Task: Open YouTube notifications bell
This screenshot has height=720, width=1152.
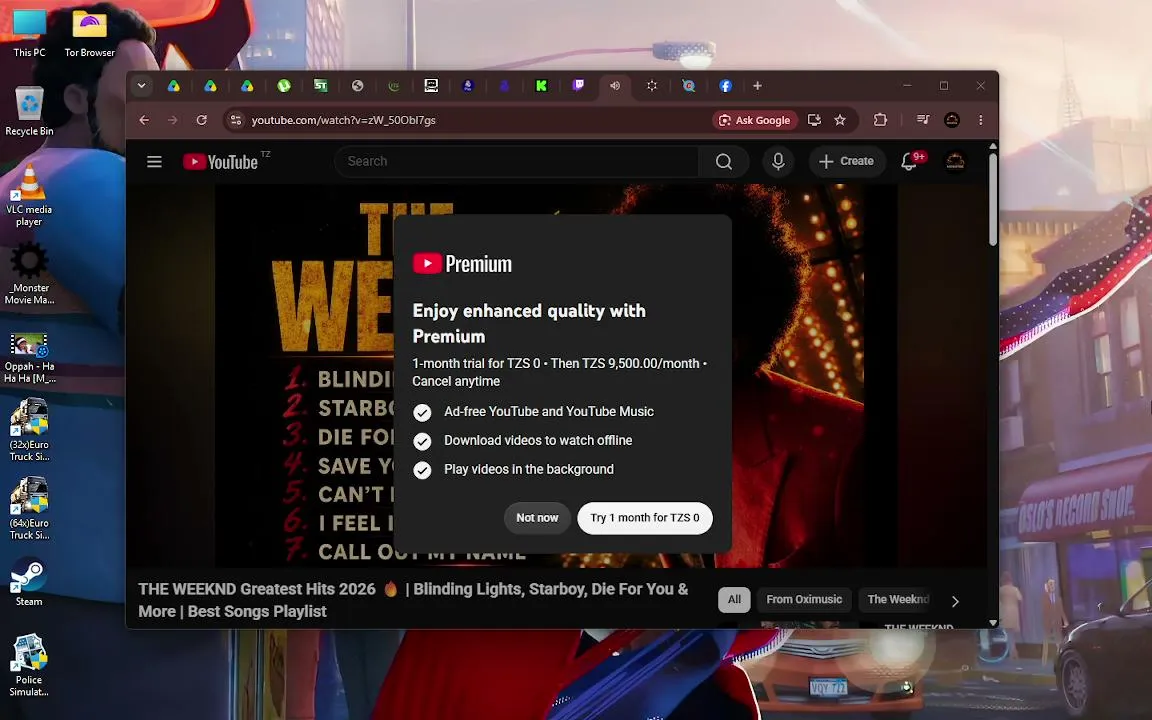Action: pyautogui.click(x=910, y=162)
